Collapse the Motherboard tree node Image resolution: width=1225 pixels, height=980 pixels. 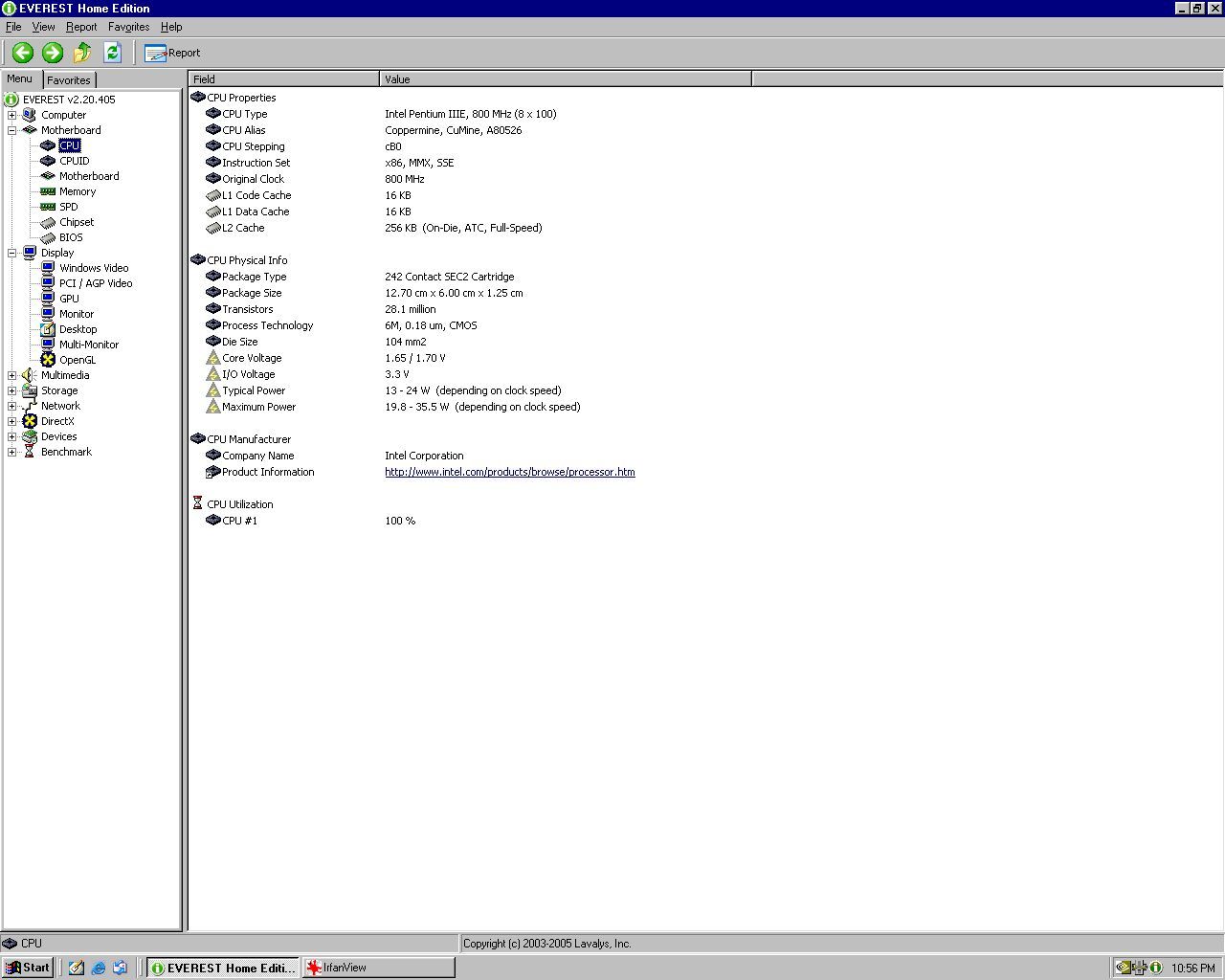12,130
